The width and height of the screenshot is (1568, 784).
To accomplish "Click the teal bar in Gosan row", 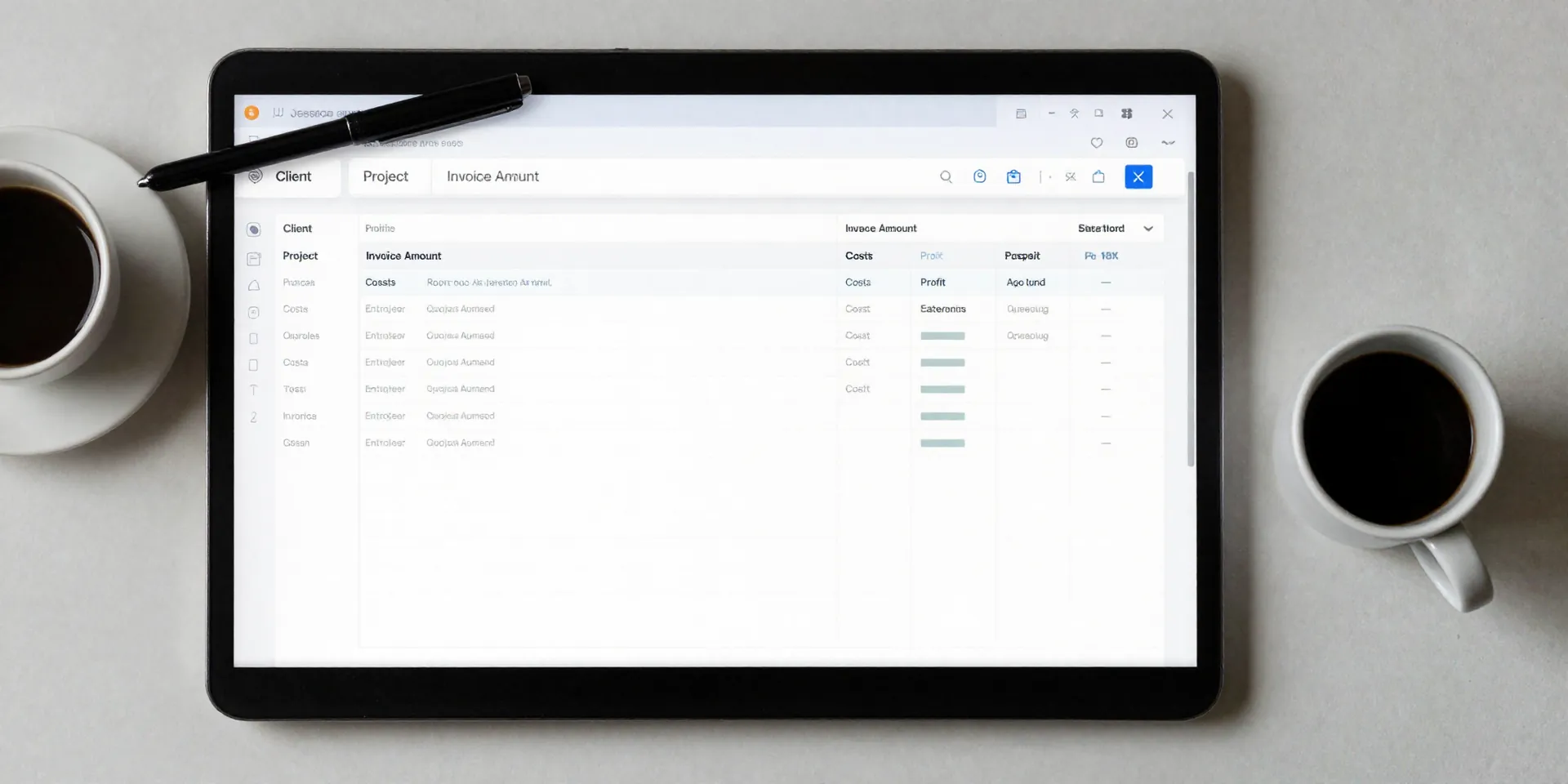I will pyautogui.click(x=942, y=443).
